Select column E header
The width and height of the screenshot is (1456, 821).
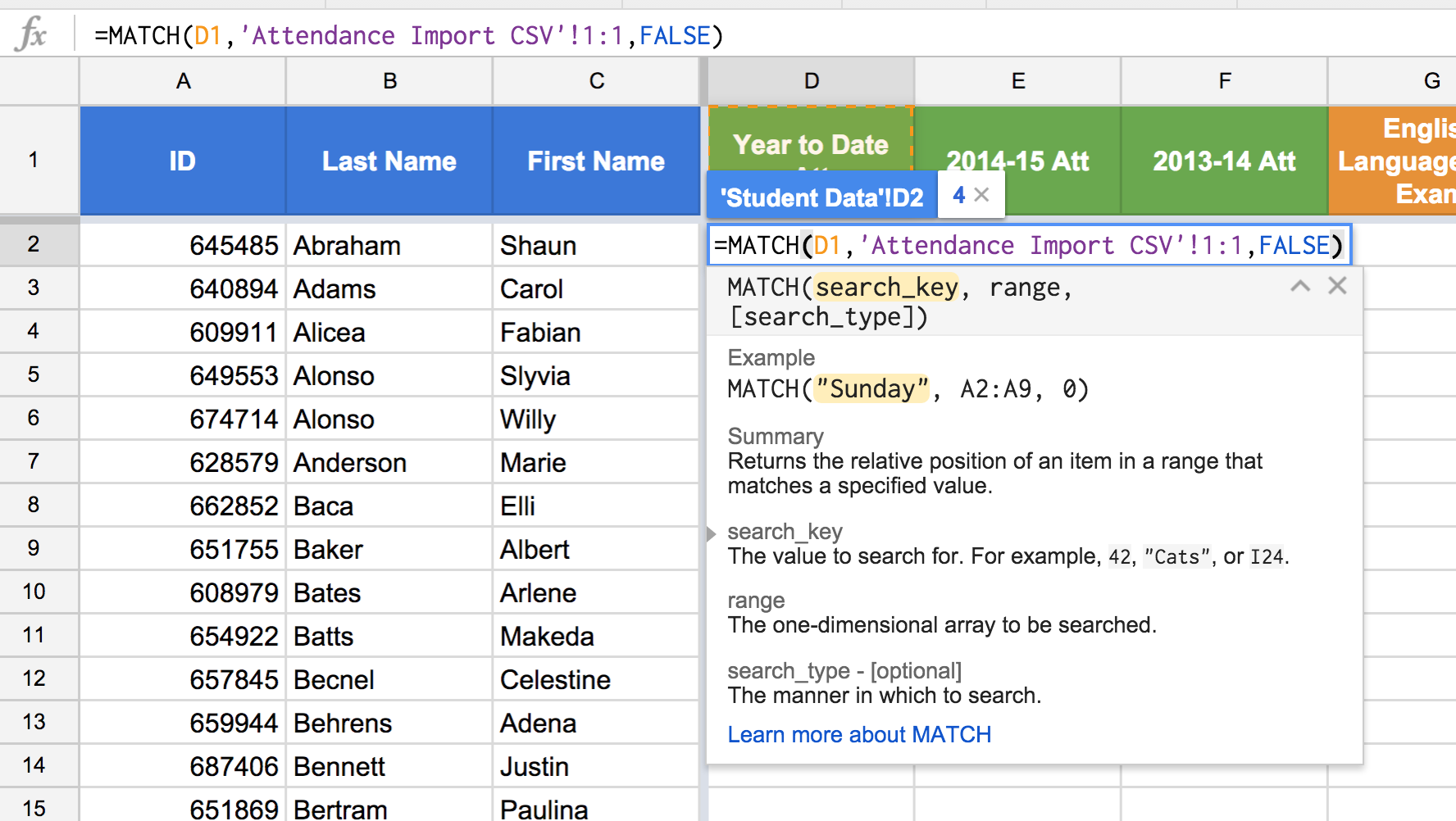tap(1017, 81)
